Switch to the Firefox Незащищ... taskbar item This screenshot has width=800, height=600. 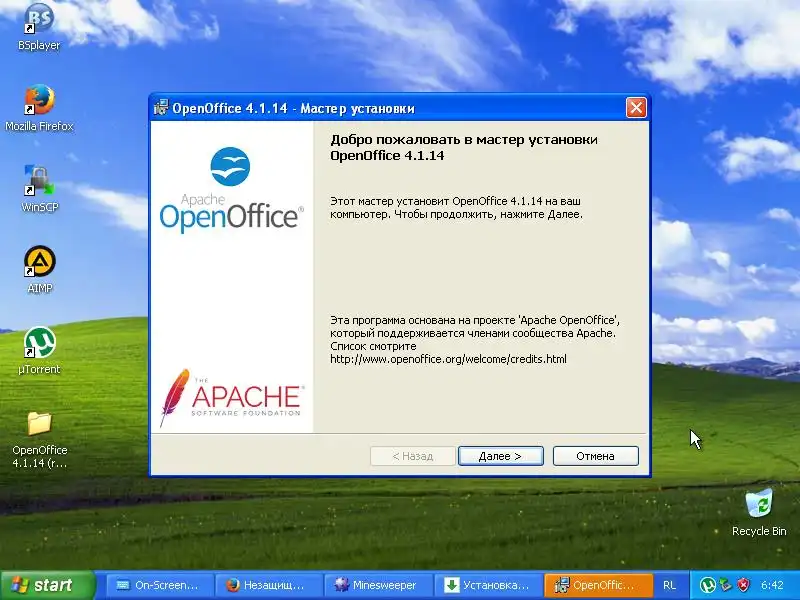coord(268,585)
